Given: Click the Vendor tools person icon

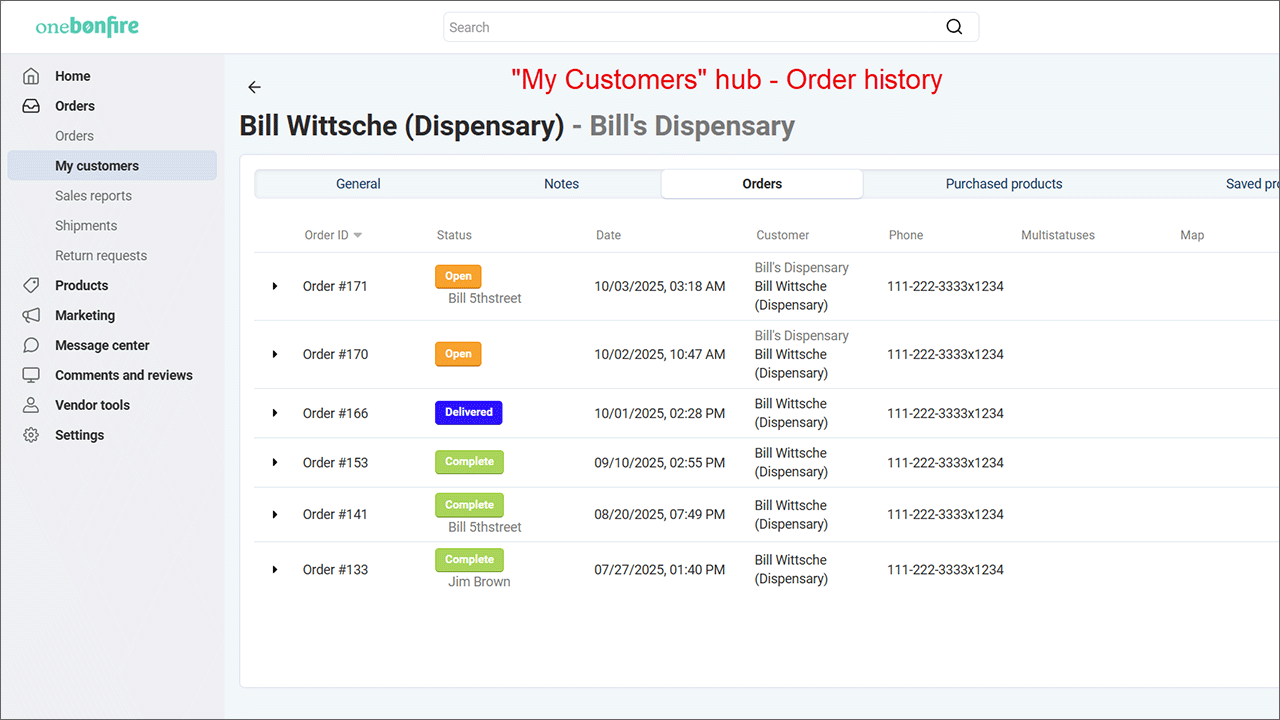Looking at the screenshot, I should pos(31,405).
